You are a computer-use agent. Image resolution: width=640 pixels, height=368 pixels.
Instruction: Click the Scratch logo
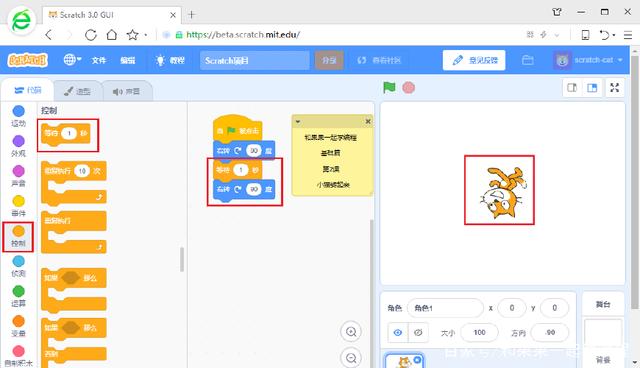[x=27, y=60]
